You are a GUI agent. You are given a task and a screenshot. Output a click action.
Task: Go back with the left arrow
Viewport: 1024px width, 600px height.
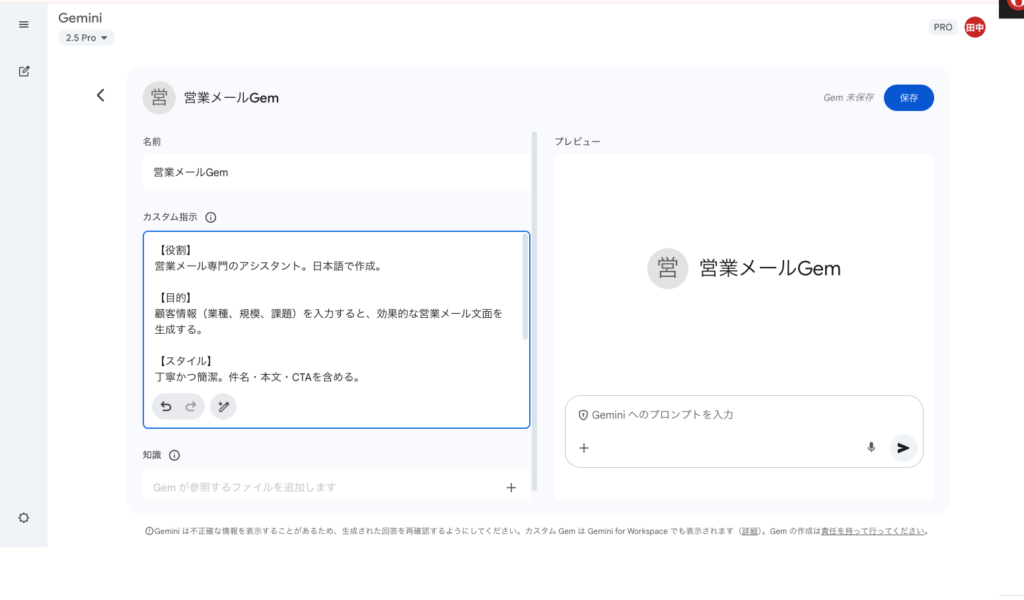101,95
